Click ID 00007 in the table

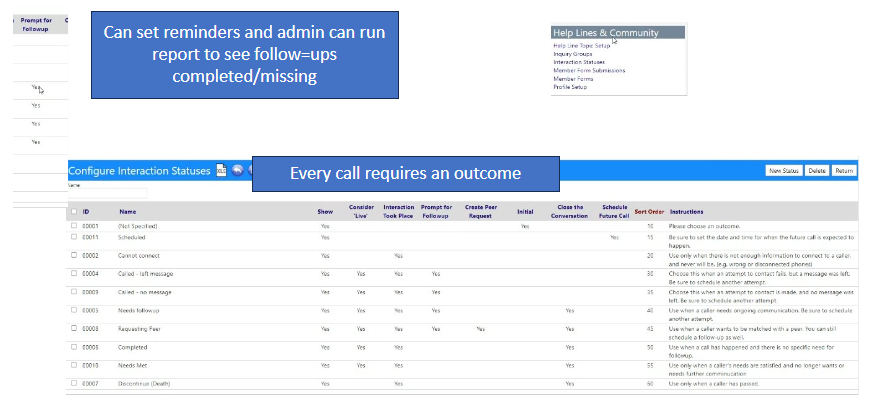[x=90, y=384]
